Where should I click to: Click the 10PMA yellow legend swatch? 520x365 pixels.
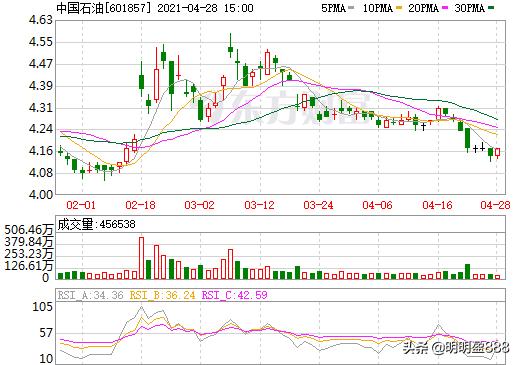[399, 8]
